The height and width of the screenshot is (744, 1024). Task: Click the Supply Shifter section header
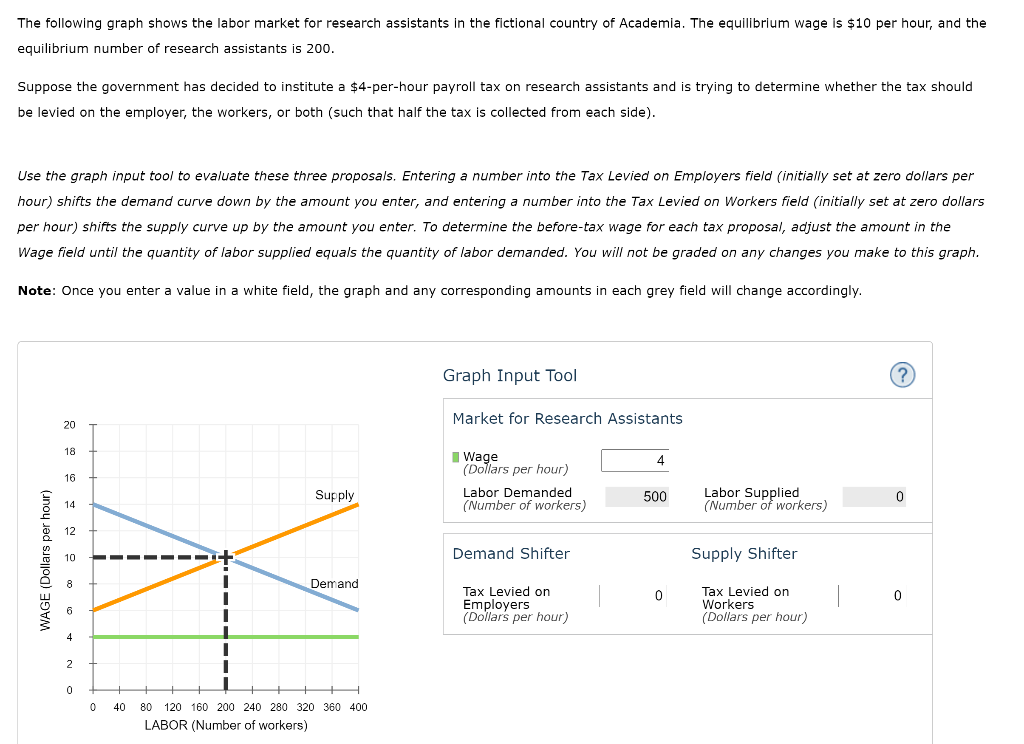[744, 553]
